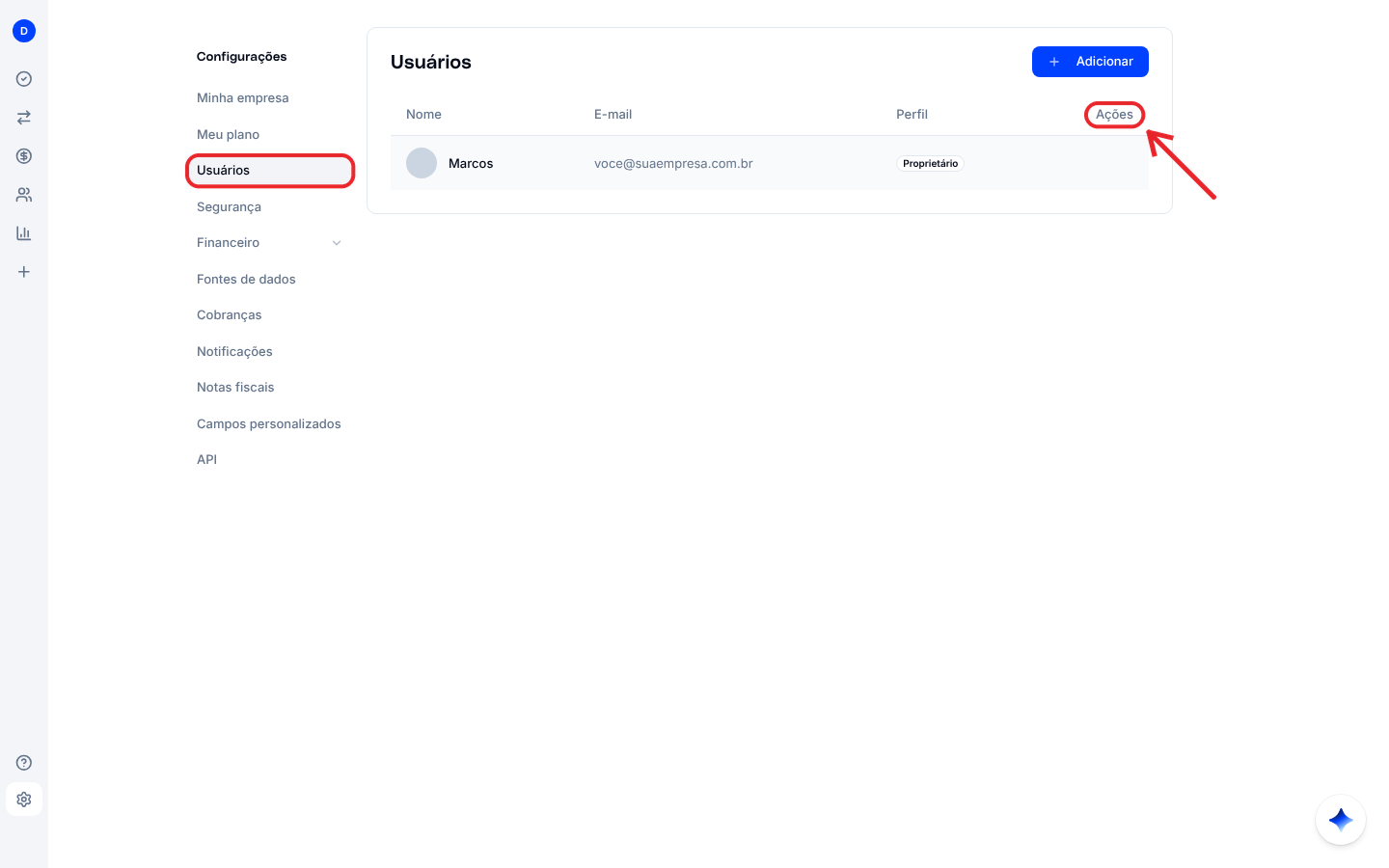Open Fontes de dados settings

coord(247,280)
